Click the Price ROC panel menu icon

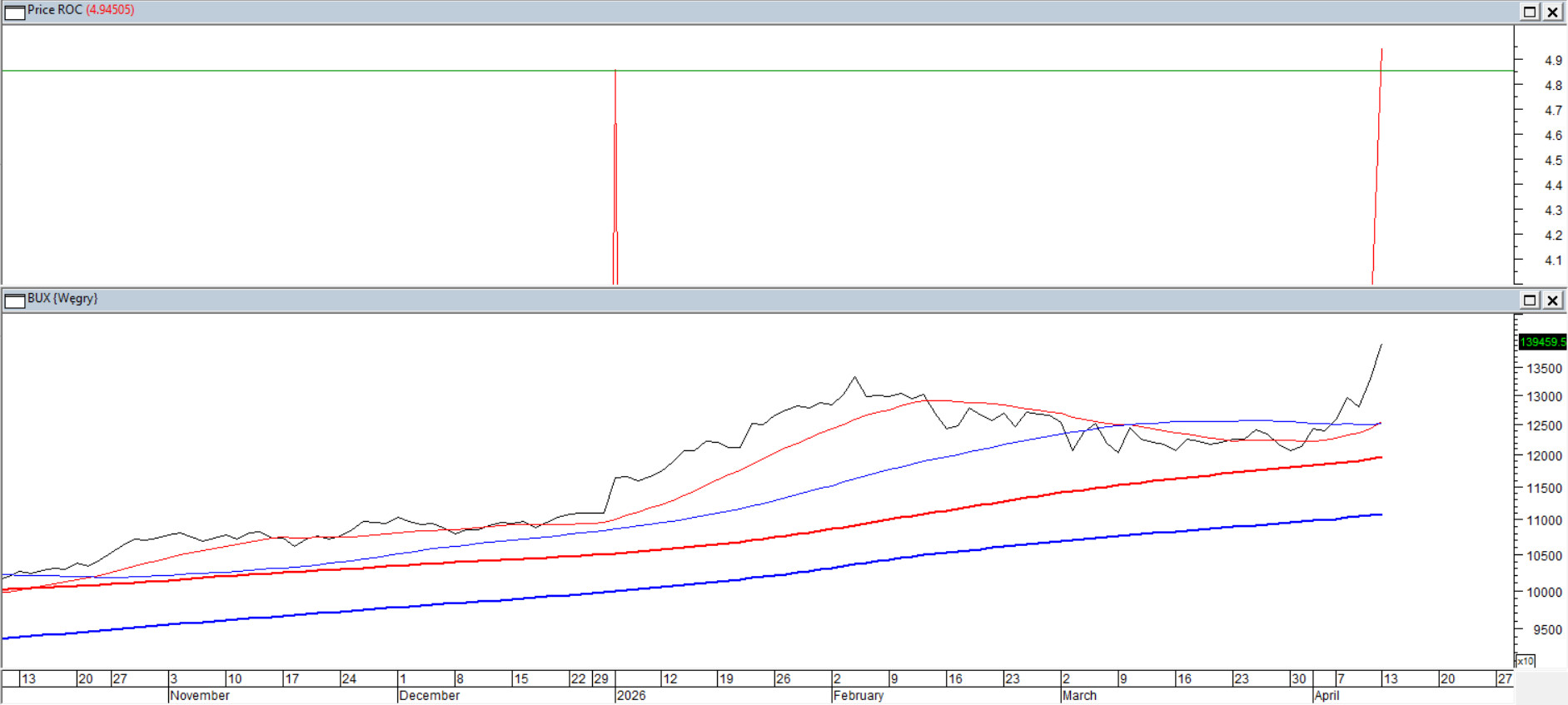pos(14,12)
